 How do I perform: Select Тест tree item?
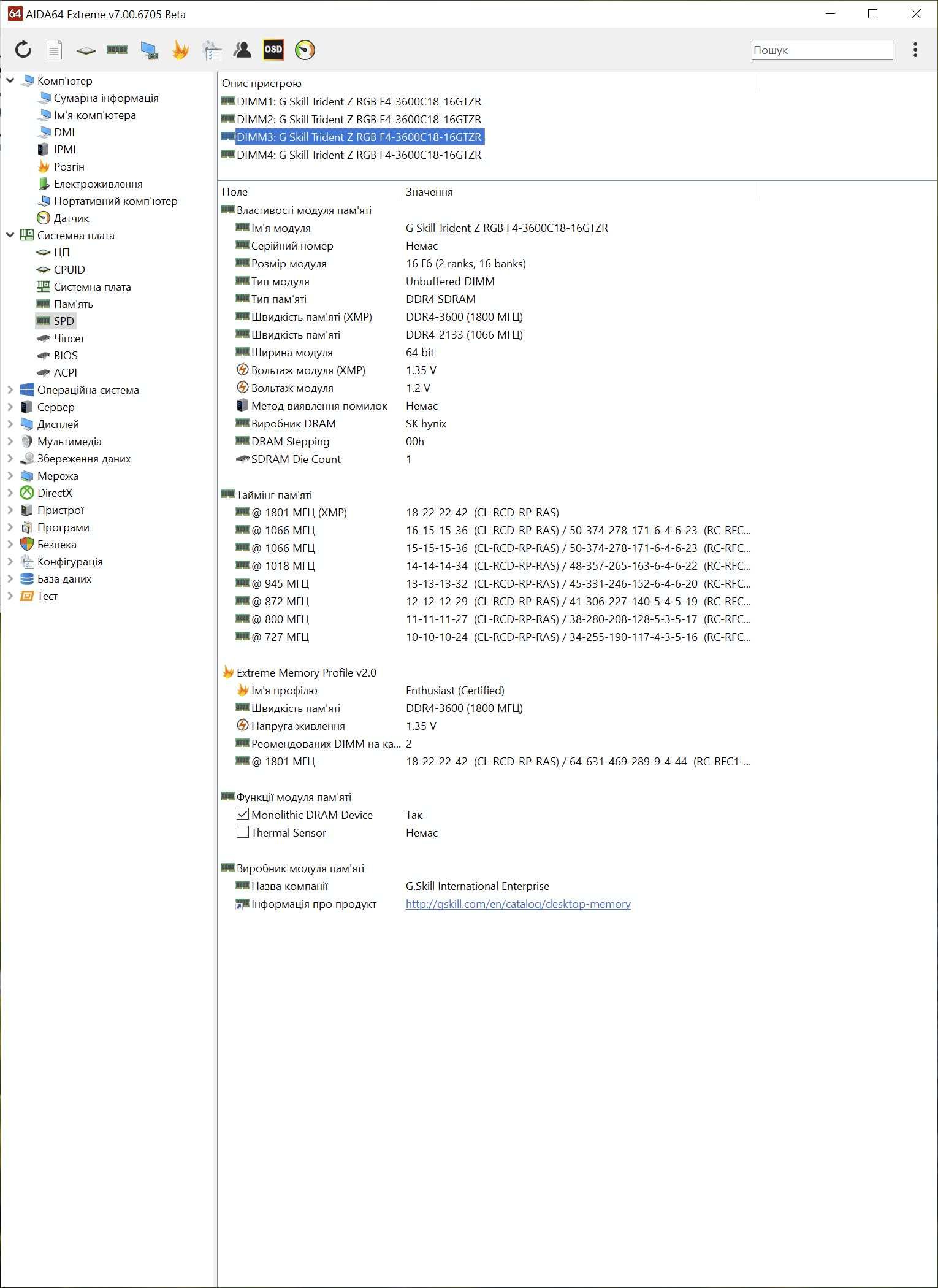[47, 596]
